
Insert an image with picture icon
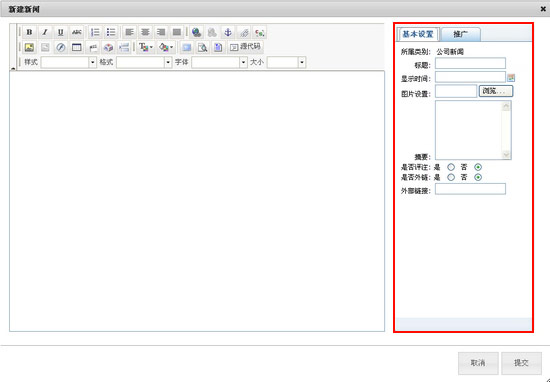point(29,47)
